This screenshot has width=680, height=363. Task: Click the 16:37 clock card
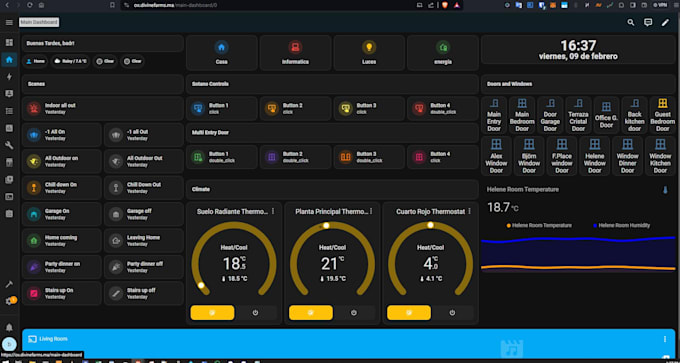point(578,50)
